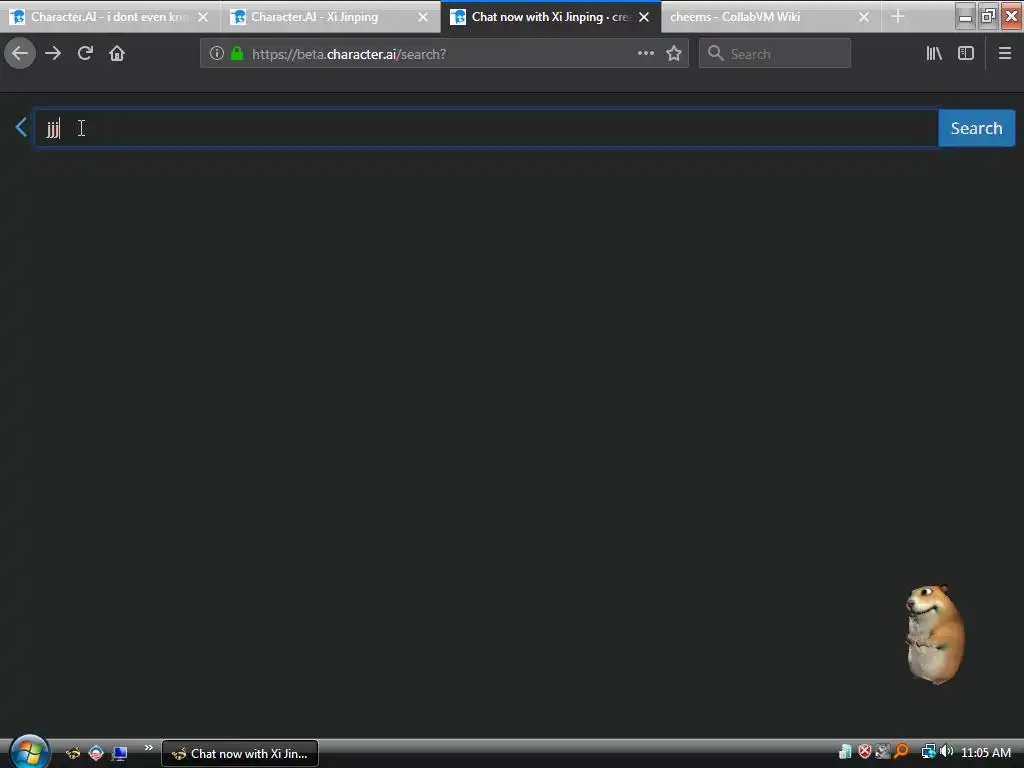
Task: Click Show Desktop quick launch icon
Action: [x=119, y=754]
